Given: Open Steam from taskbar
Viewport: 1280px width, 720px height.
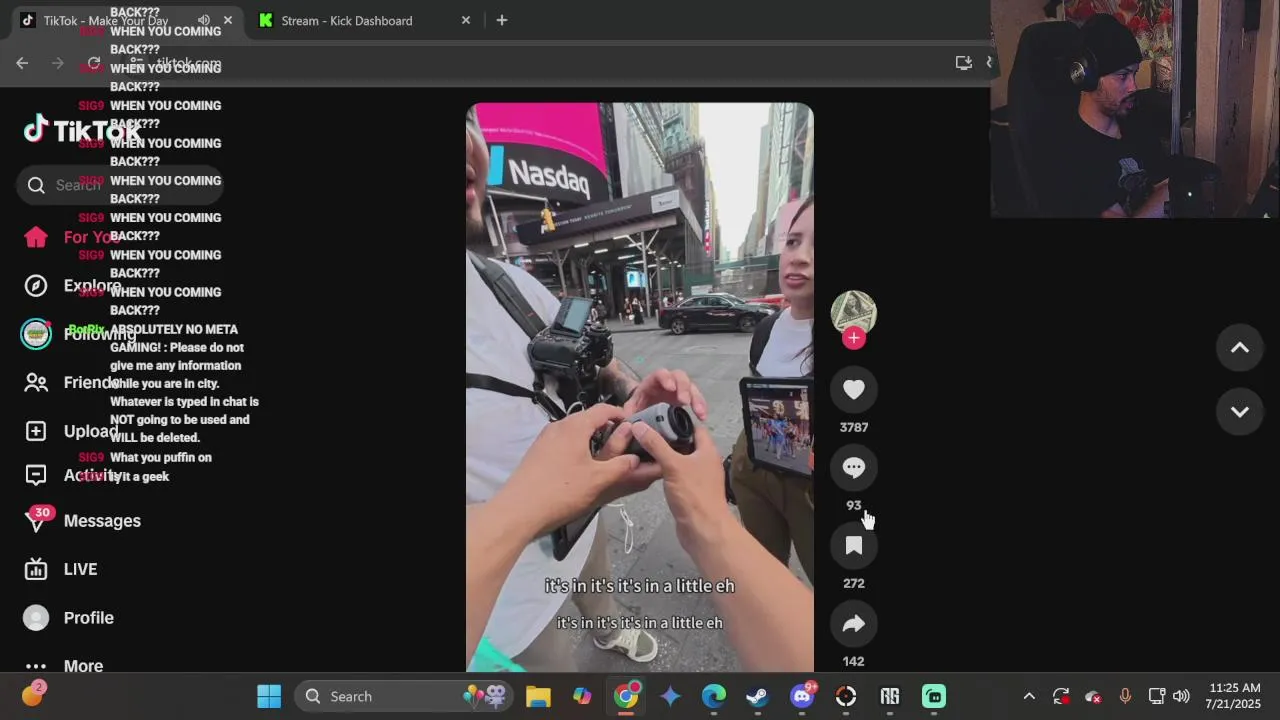Looking at the screenshot, I should (x=758, y=696).
